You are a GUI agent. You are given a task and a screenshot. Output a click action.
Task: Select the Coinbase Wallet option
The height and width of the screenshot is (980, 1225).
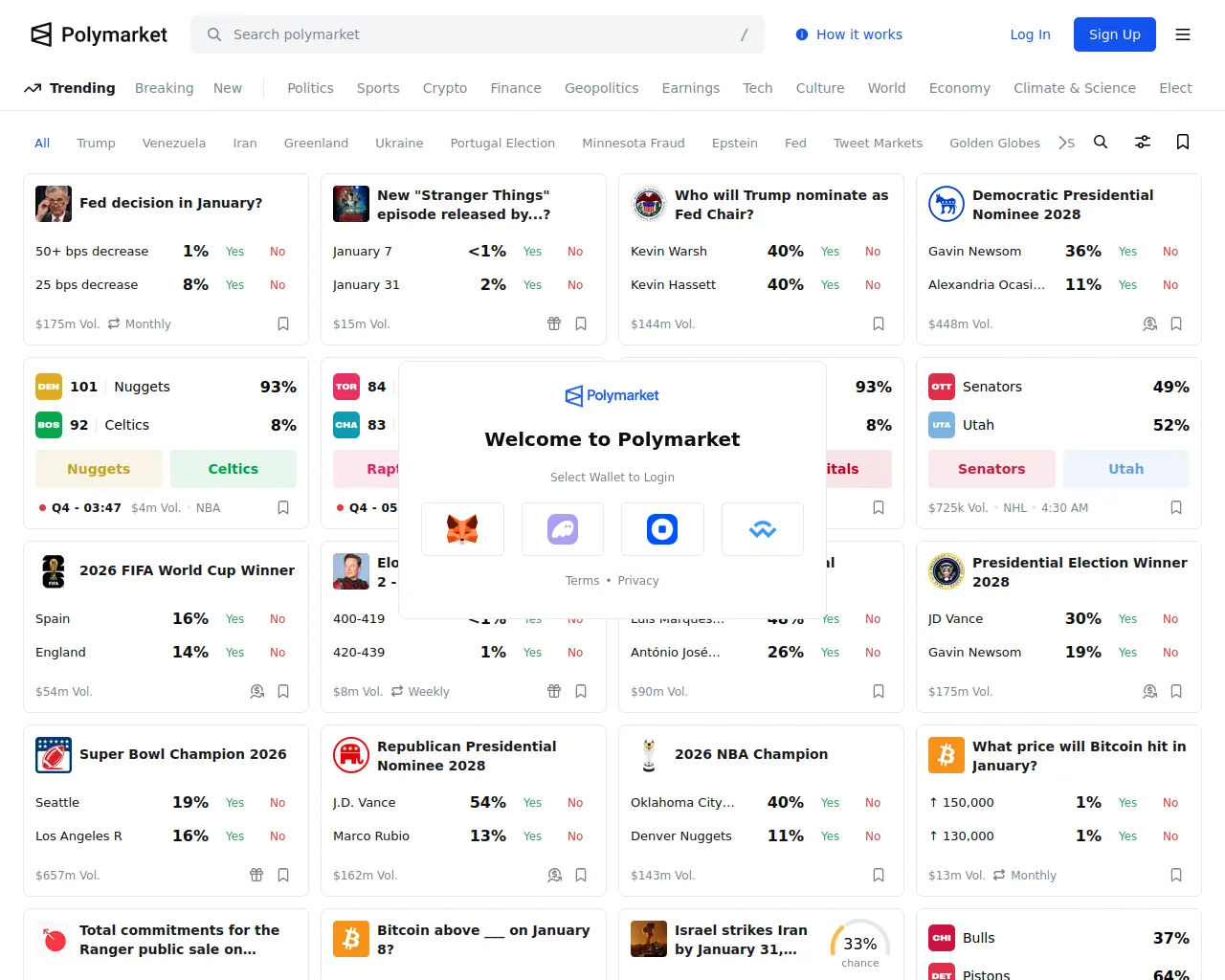662,529
